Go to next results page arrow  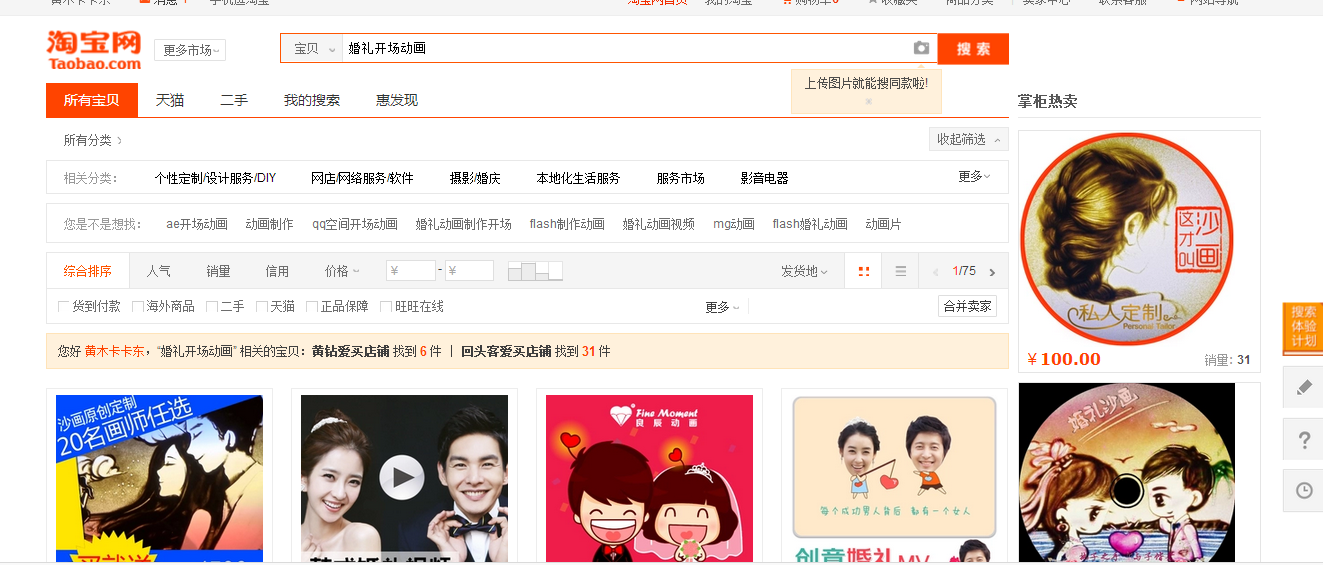(992, 272)
